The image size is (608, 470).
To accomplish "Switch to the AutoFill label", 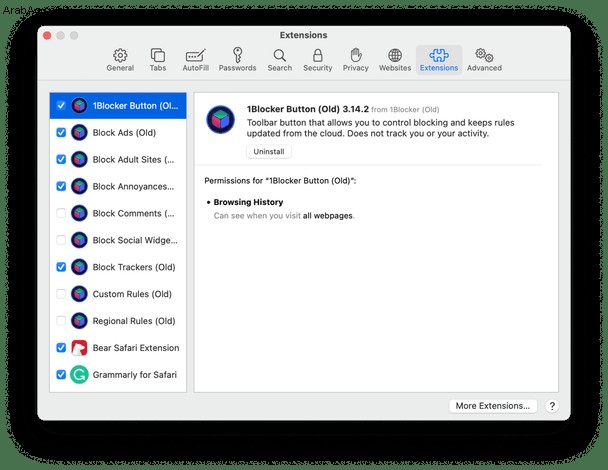I will (x=196, y=68).
